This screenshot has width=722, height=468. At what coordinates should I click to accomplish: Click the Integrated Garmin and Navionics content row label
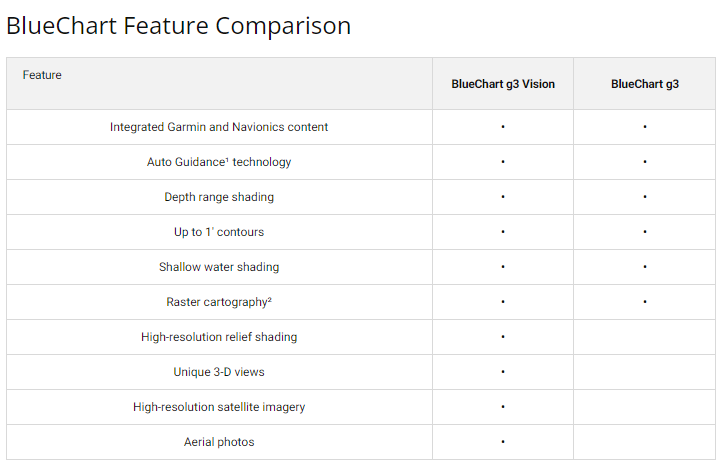[x=219, y=127]
